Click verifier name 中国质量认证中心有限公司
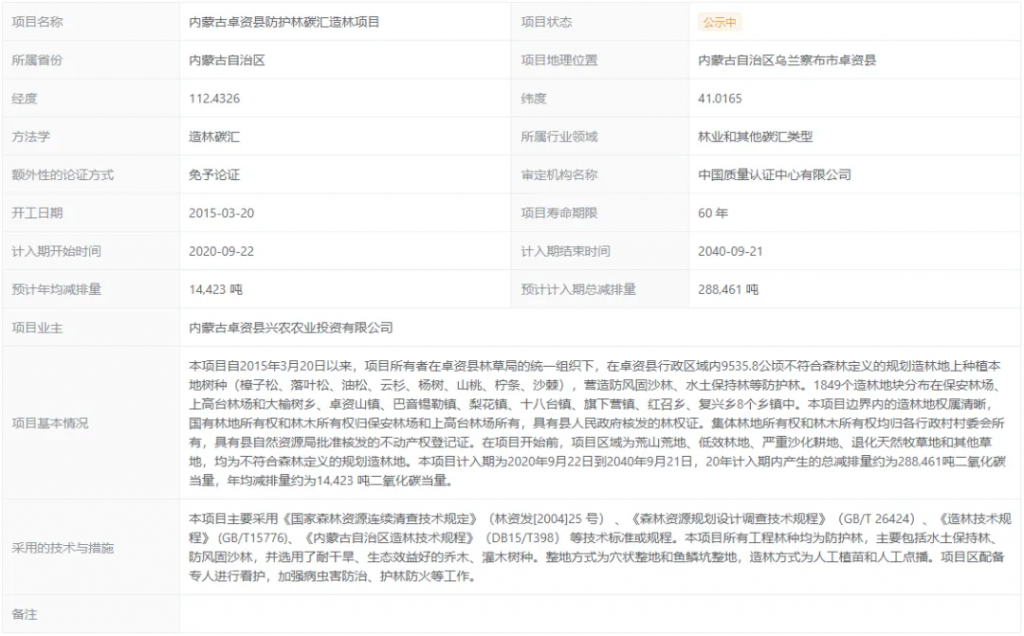Viewport: 1024px width, 636px height. point(774,174)
